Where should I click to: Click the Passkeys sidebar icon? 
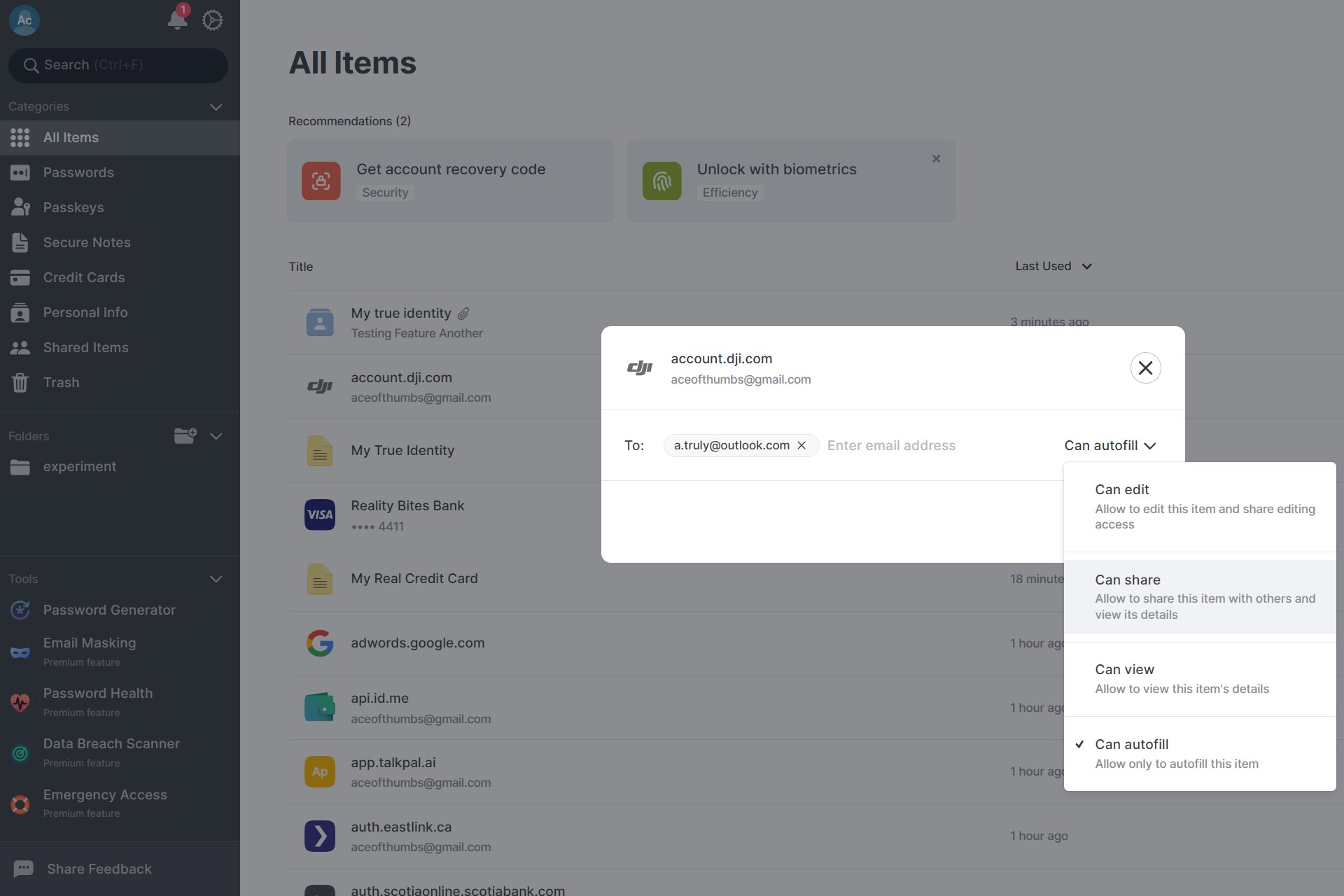(21, 208)
